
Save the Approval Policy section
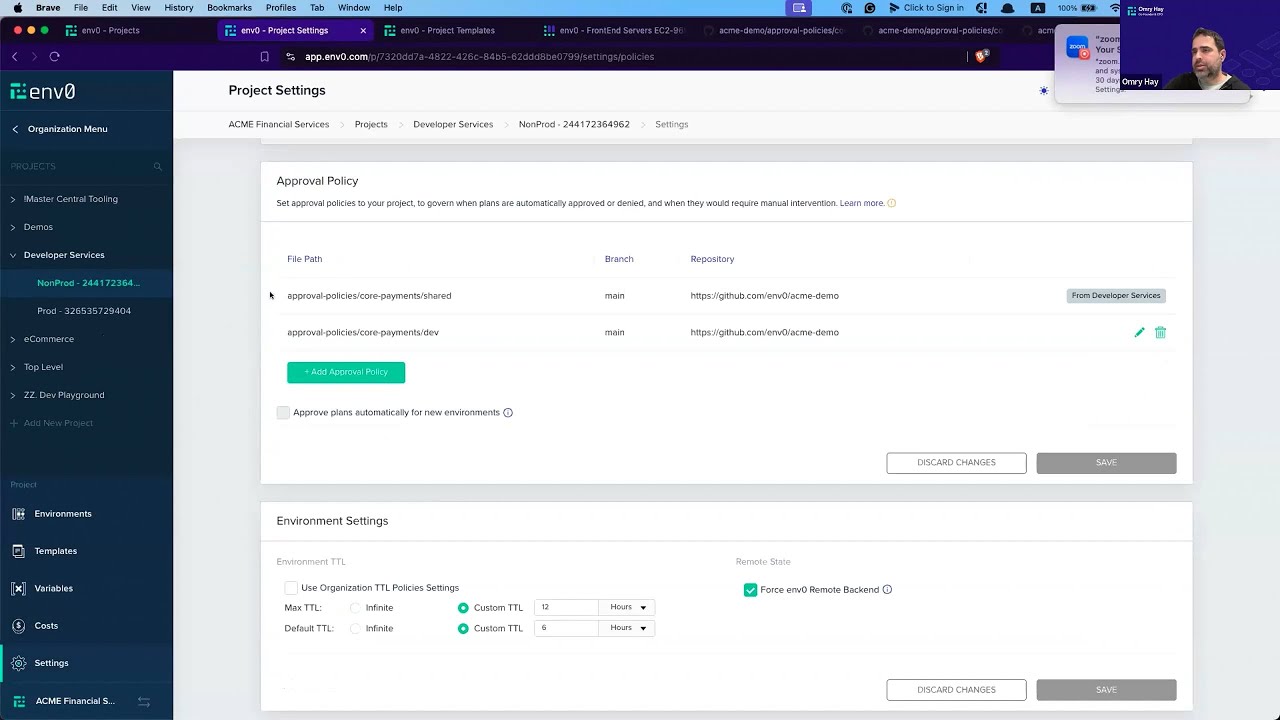(x=1106, y=463)
